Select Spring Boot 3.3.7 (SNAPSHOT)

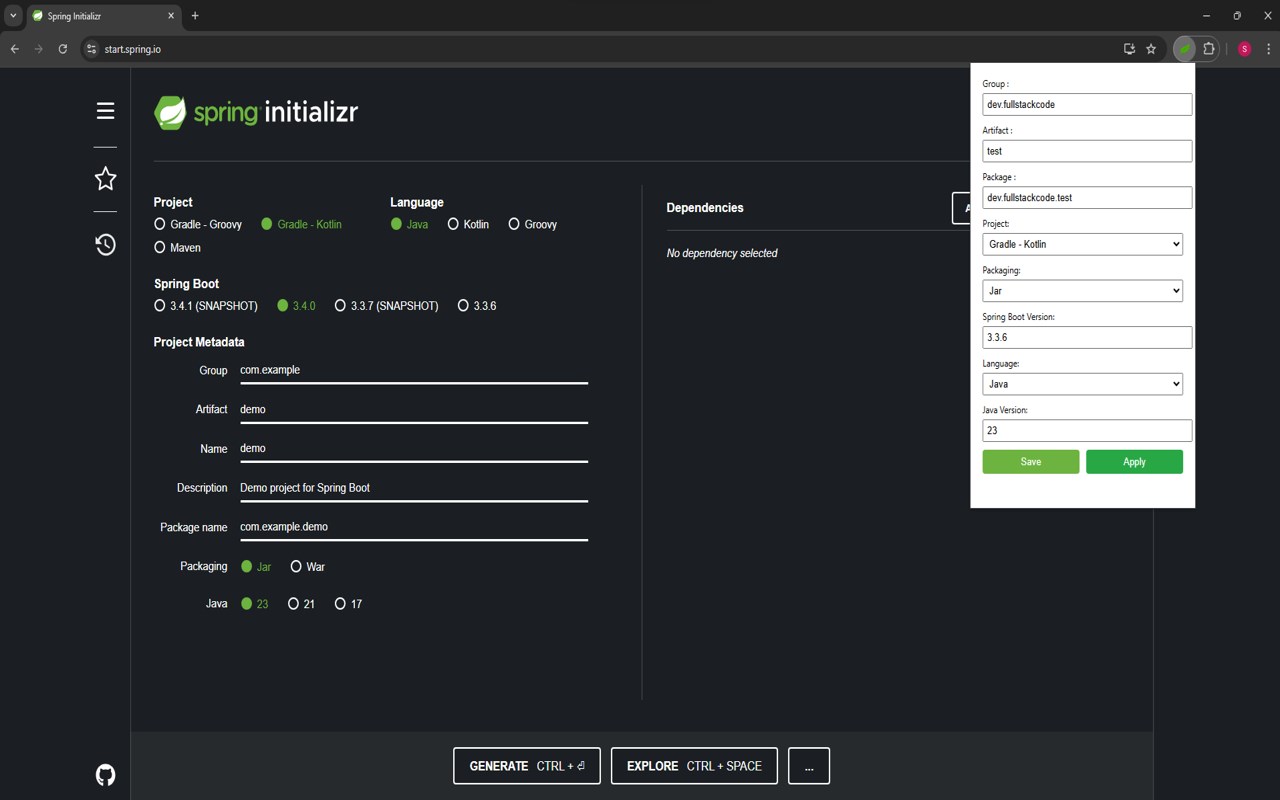pos(386,306)
